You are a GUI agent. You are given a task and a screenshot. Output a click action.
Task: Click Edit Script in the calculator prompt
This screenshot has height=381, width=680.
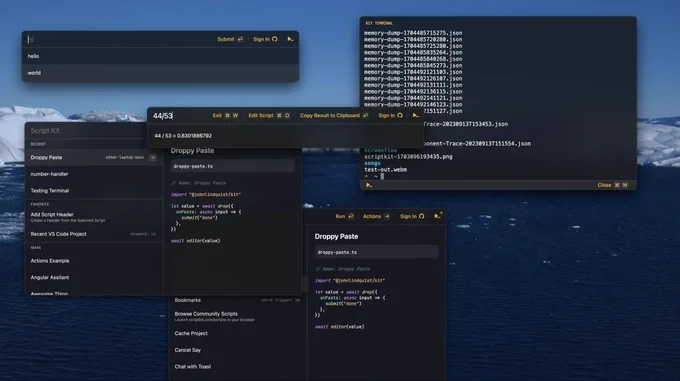pos(269,115)
